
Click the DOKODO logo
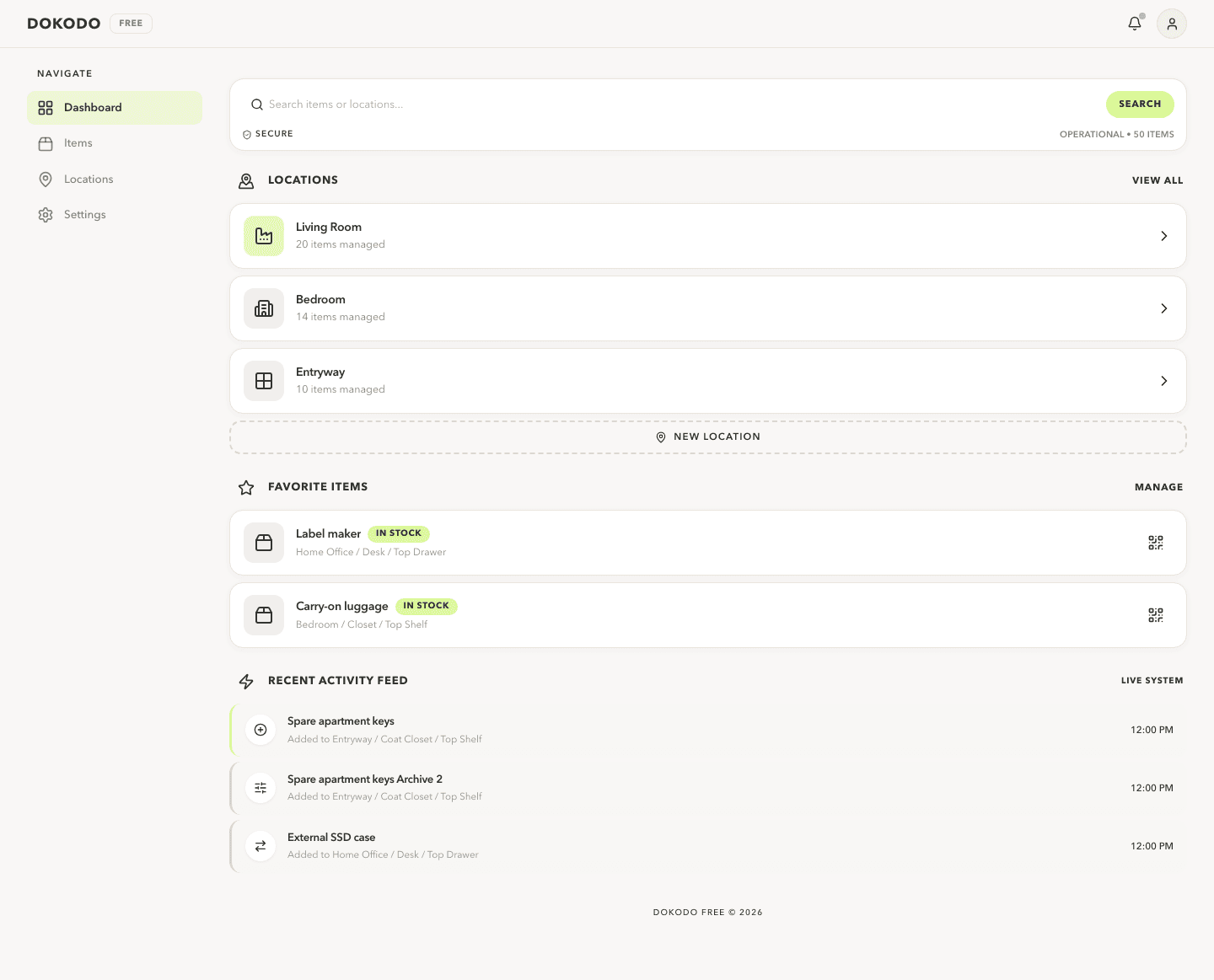64,24
